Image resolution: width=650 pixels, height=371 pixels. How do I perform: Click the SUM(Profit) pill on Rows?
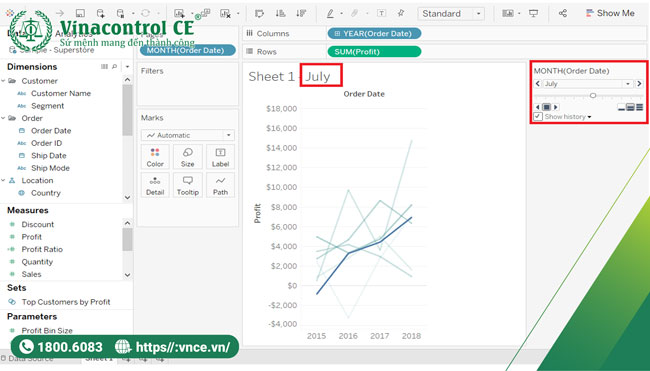(374, 52)
